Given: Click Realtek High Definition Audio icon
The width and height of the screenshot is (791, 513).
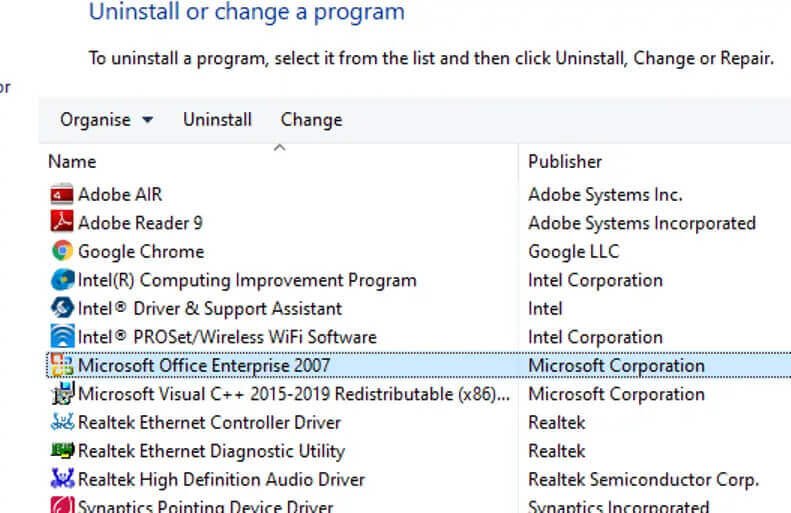Looking at the screenshot, I should (x=62, y=479).
